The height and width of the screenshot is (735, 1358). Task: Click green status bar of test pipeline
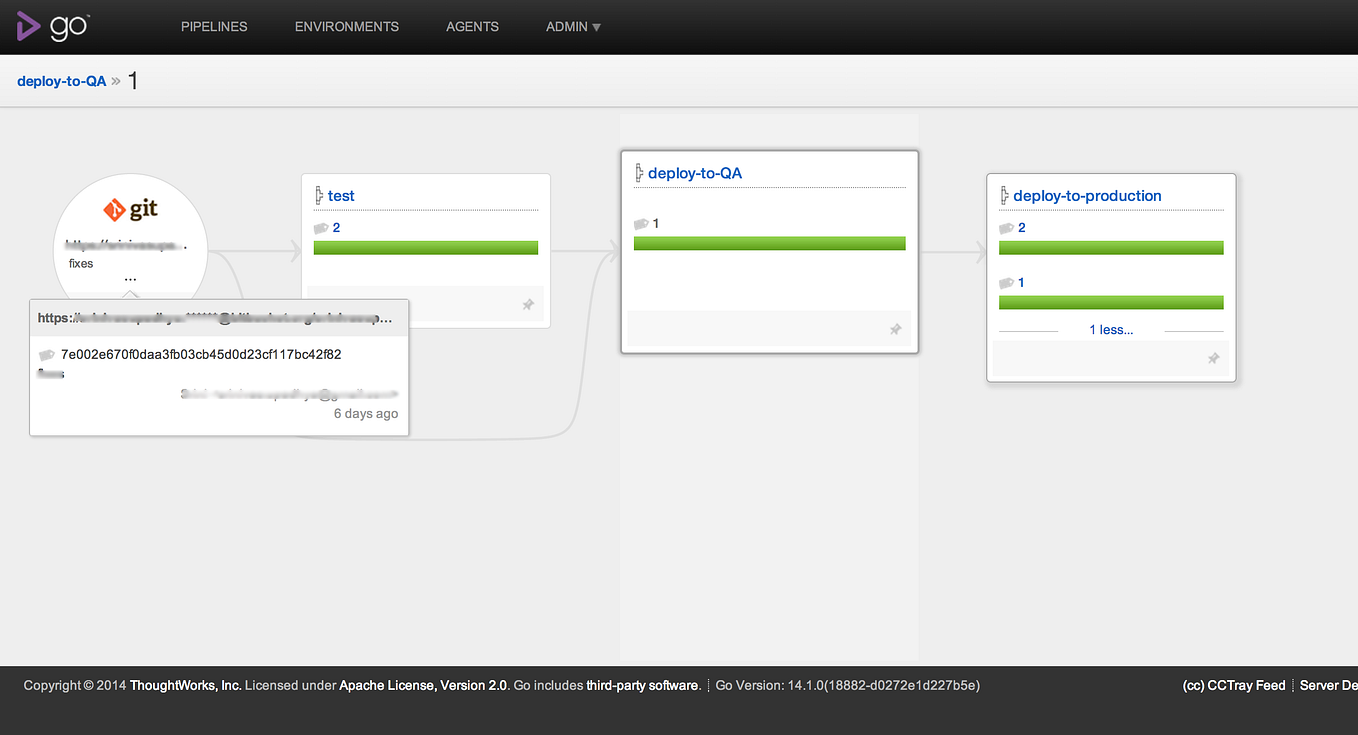point(426,248)
